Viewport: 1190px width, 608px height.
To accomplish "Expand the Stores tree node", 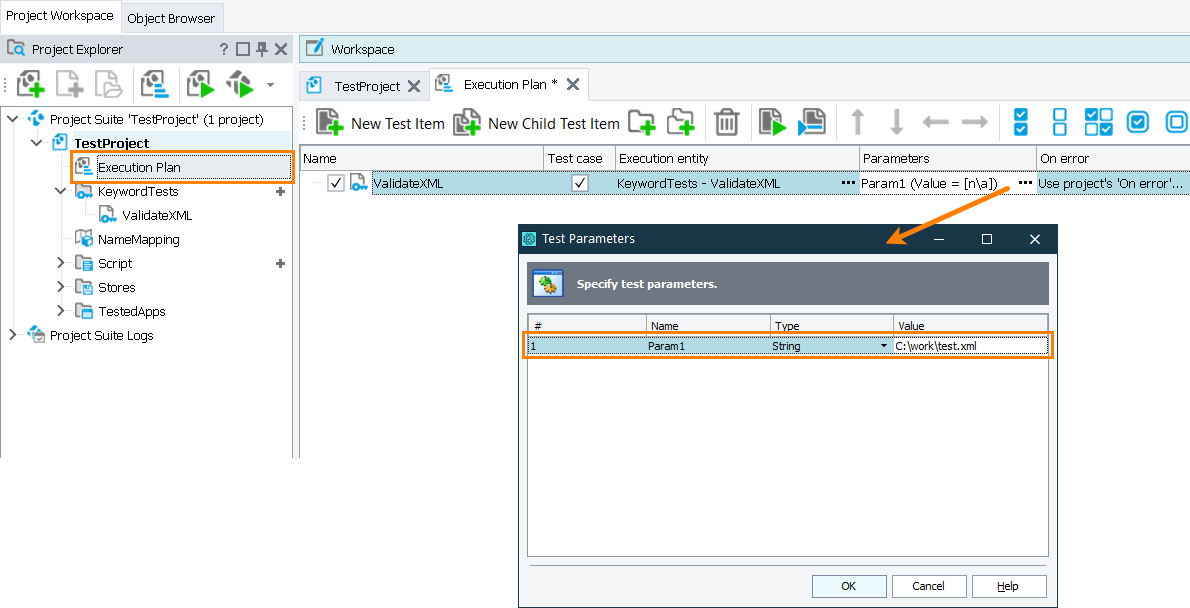I will 61,287.
